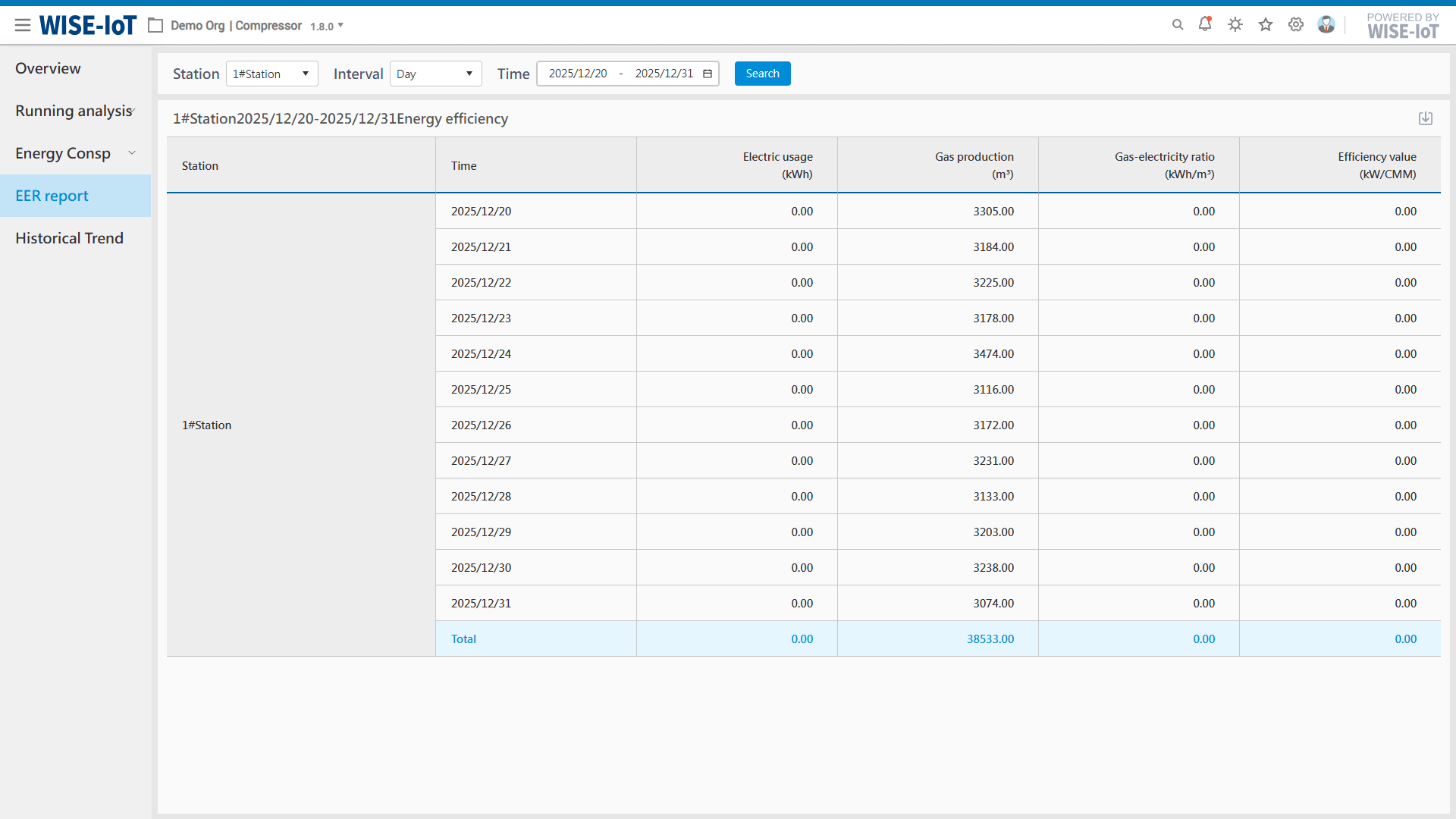The image size is (1456, 819).
Task: Go to Overview page
Action: pos(48,68)
